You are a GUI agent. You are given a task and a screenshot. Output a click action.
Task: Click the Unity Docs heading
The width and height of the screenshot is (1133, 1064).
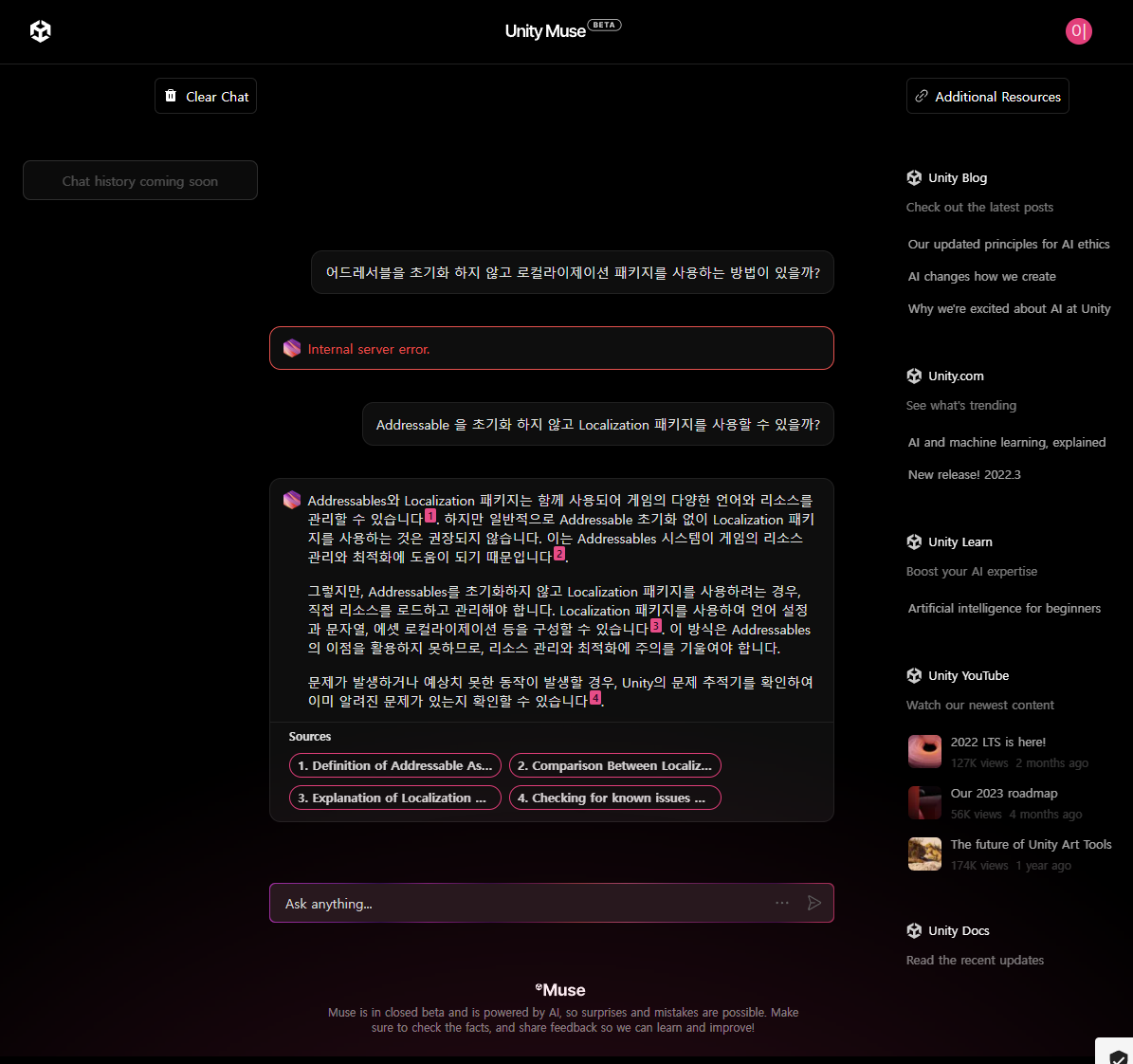point(959,931)
